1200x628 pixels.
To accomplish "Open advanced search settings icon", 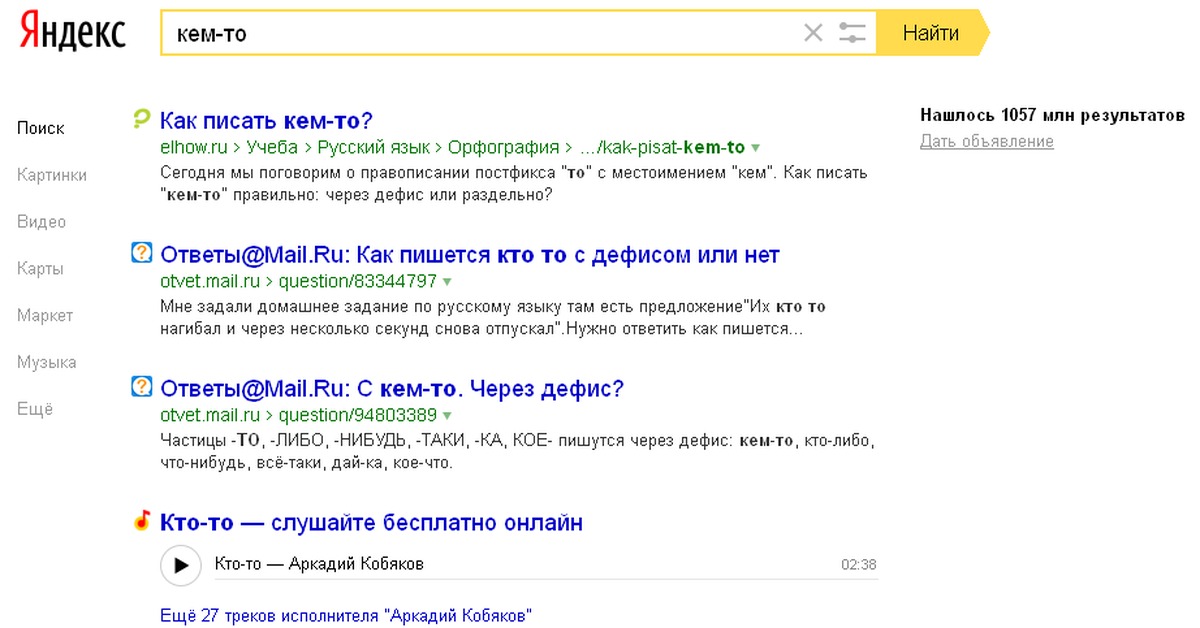I will (851, 32).
